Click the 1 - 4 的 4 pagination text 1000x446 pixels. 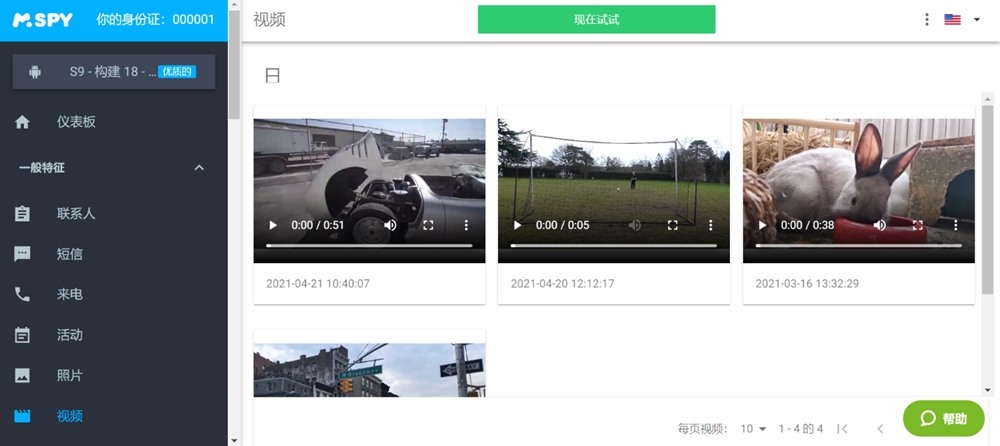coord(800,429)
